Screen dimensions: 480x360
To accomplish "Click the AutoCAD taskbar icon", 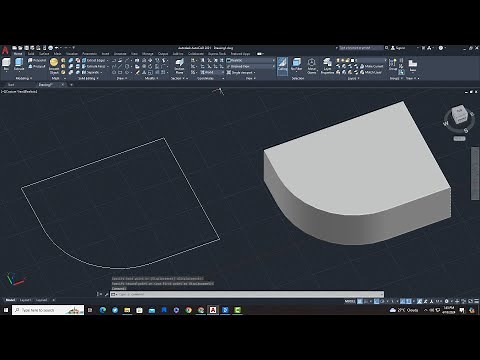I will pos(213,310).
